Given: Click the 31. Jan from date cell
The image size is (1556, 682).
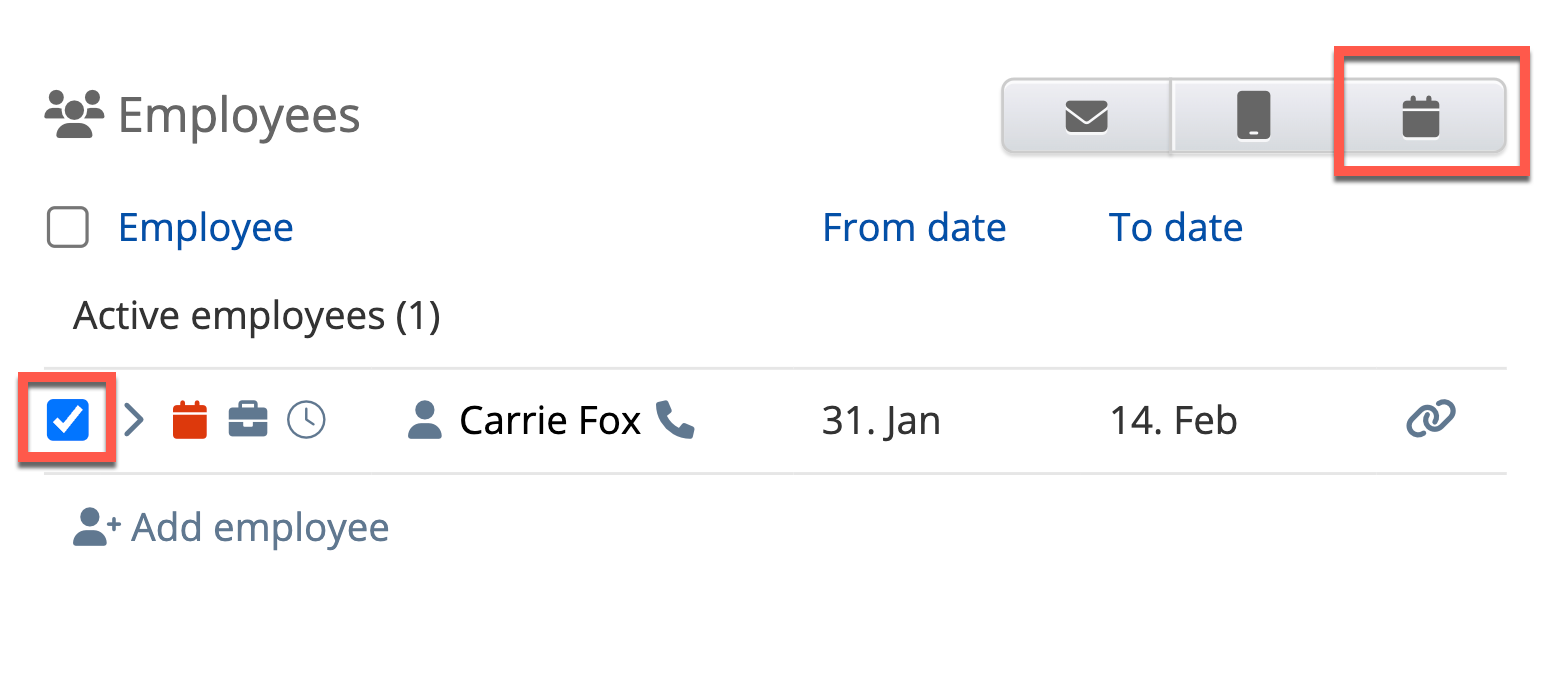Looking at the screenshot, I should 881,420.
